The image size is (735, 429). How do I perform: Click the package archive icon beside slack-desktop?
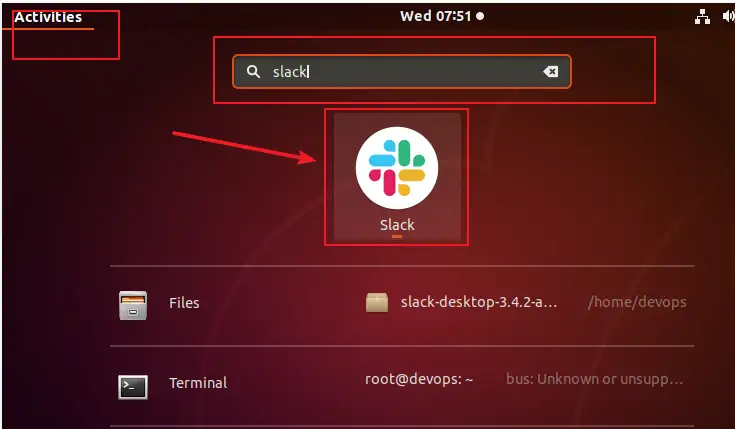pos(377,302)
